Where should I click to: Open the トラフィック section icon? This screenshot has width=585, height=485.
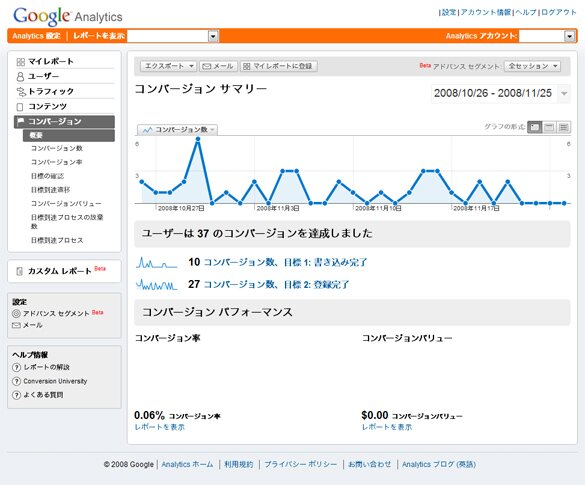tap(21, 91)
